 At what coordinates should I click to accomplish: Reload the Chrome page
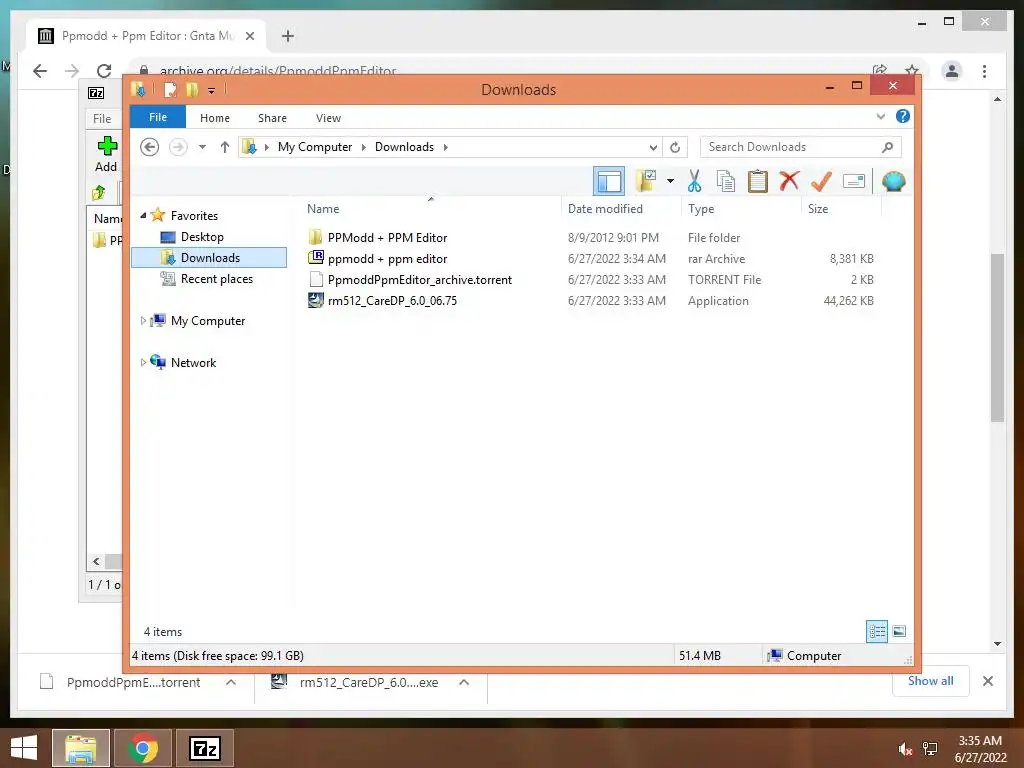coord(104,71)
